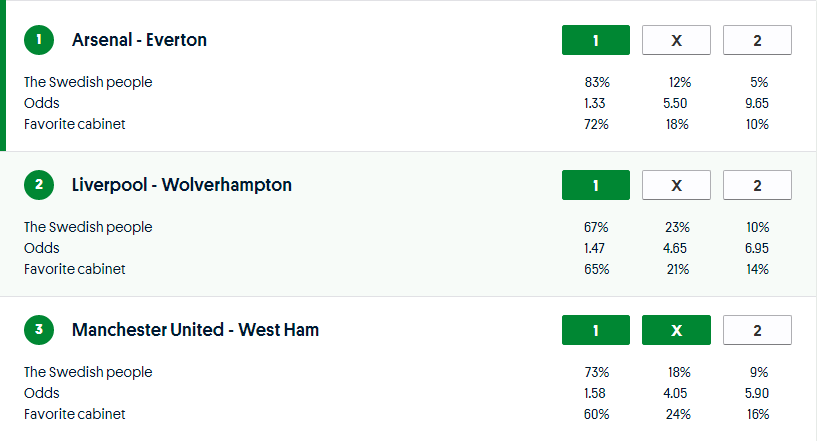Click The Swedish people label under Liverpool match
The height and width of the screenshot is (441, 817).
(x=88, y=227)
